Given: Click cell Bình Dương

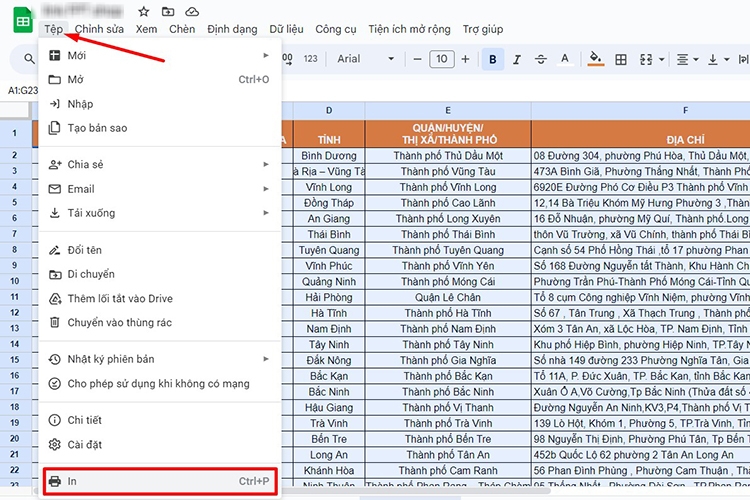Looking at the screenshot, I should (329, 156).
